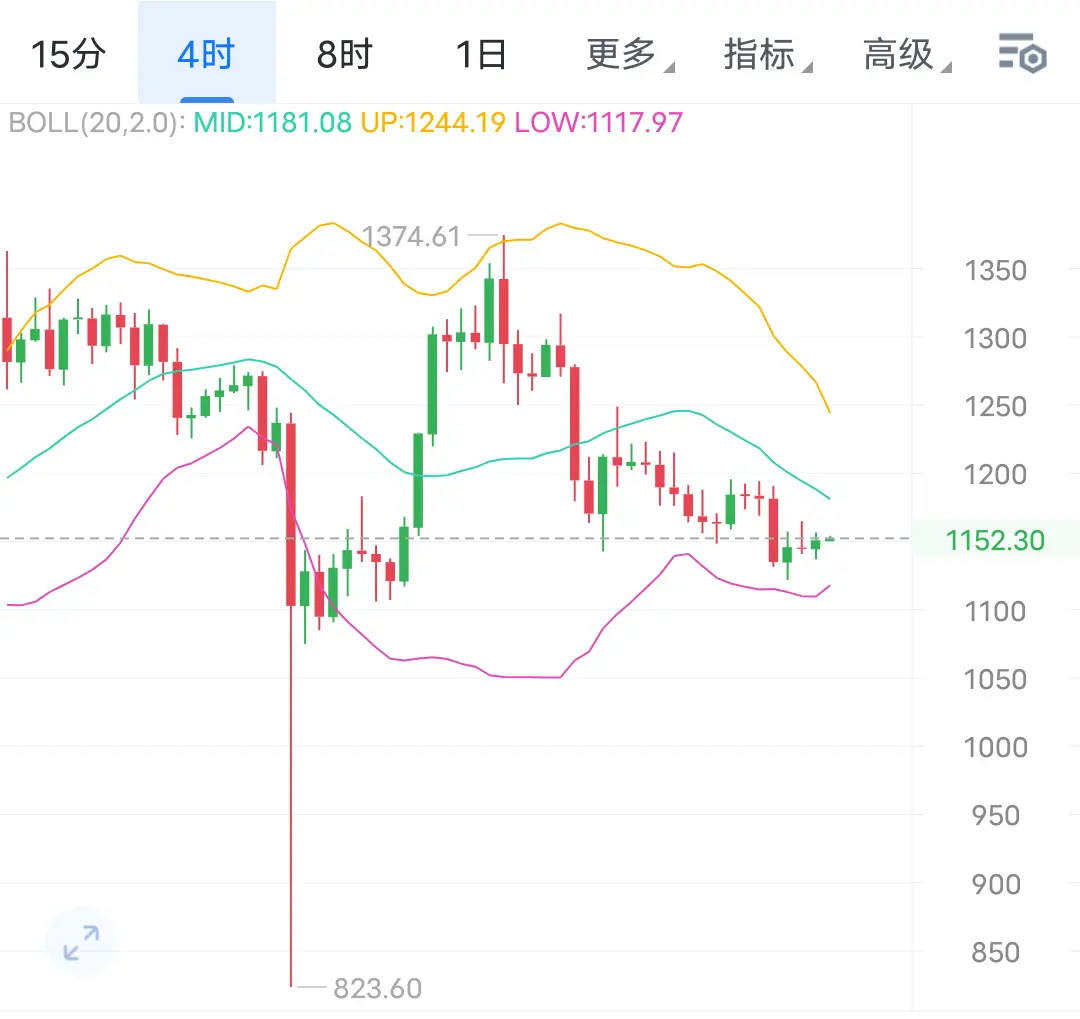Choose the 1日 timeframe
This screenshot has height=1019, width=1080.
coord(481,54)
